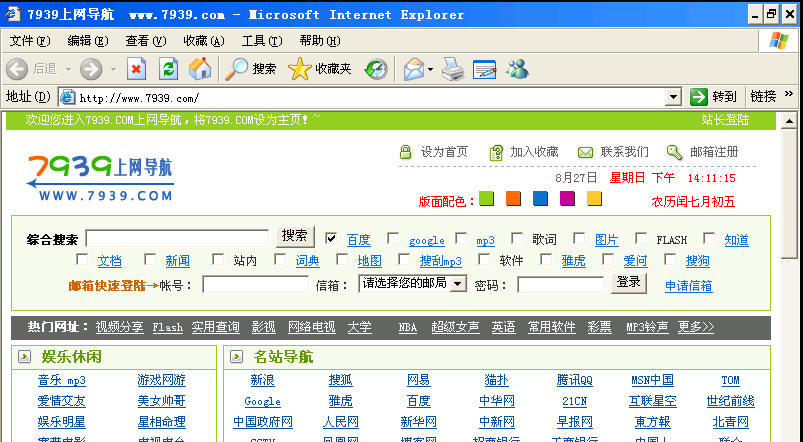Click the IE page icon in address bar
Image resolution: width=803 pixels, height=442 pixels.
coord(68,97)
